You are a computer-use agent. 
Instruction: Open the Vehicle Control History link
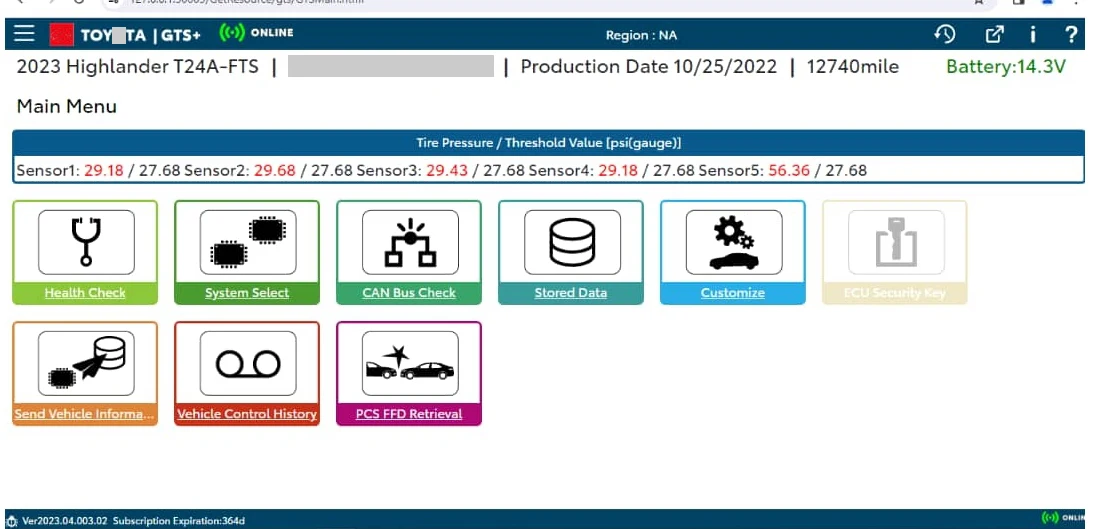point(247,414)
